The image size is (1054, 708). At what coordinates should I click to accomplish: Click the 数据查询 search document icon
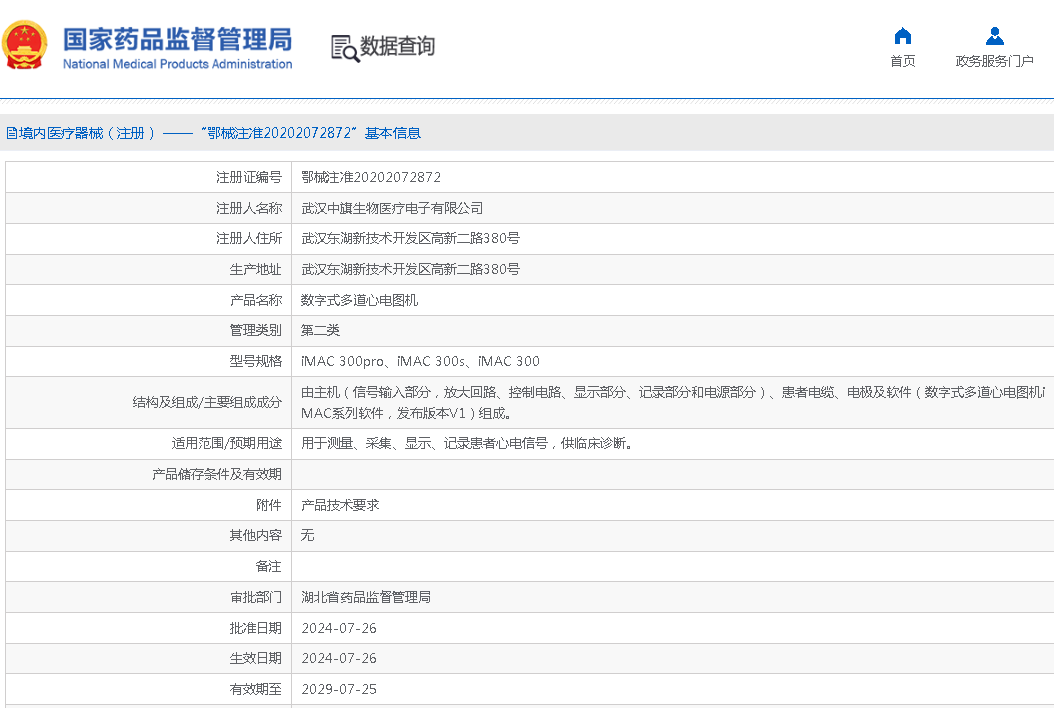tap(345, 48)
